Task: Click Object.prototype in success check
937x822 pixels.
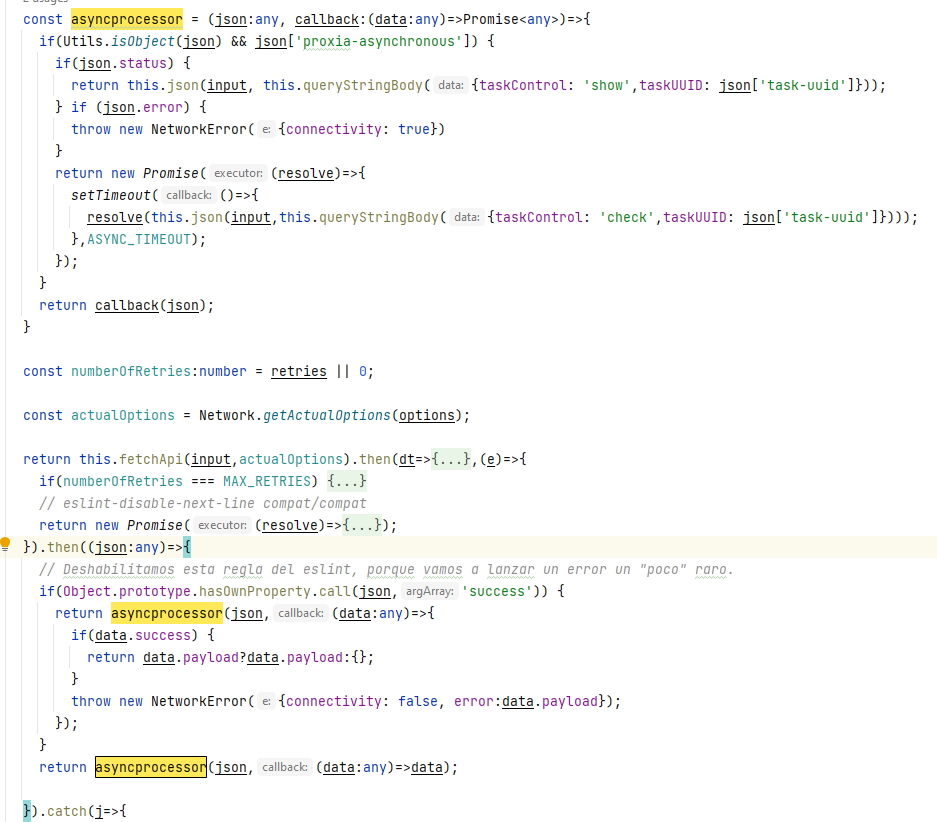Action: [127, 591]
